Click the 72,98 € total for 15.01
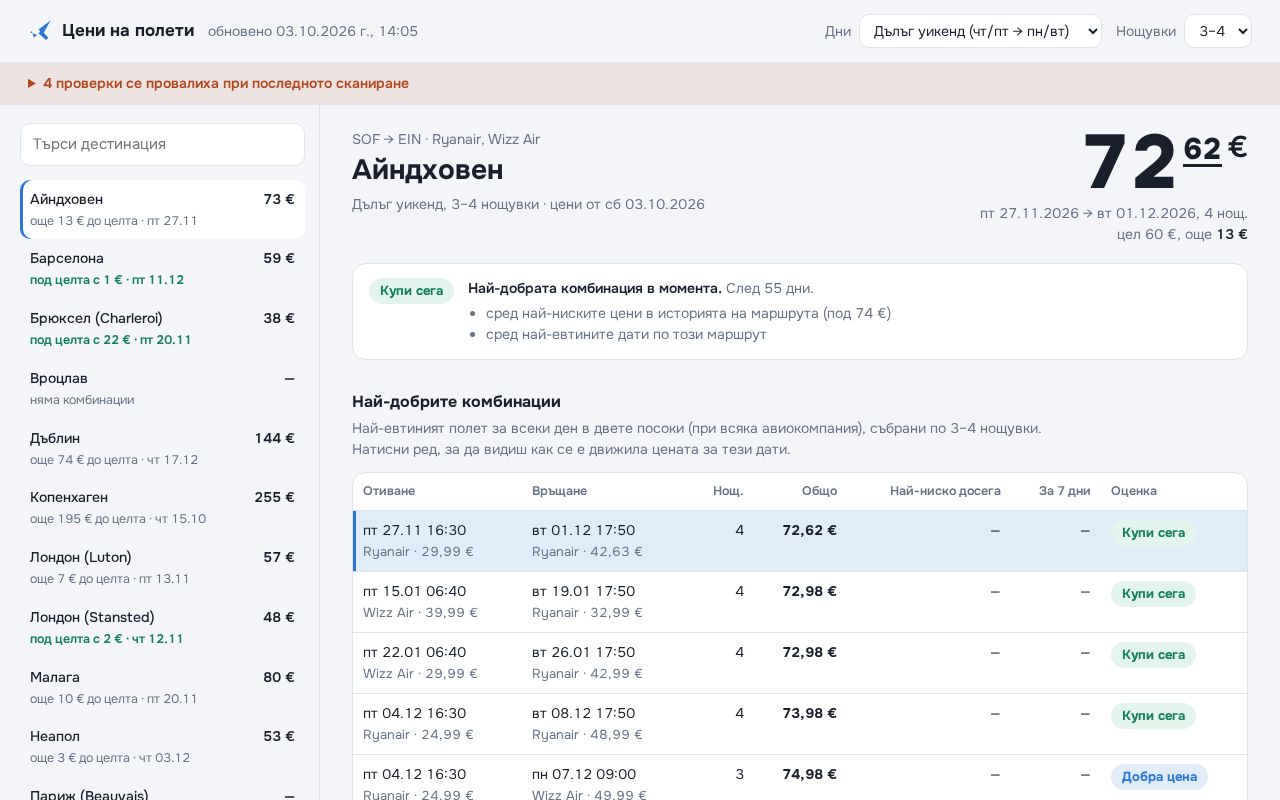The height and width of the screenshot is (800, 1280). click(x=810, y=591)
